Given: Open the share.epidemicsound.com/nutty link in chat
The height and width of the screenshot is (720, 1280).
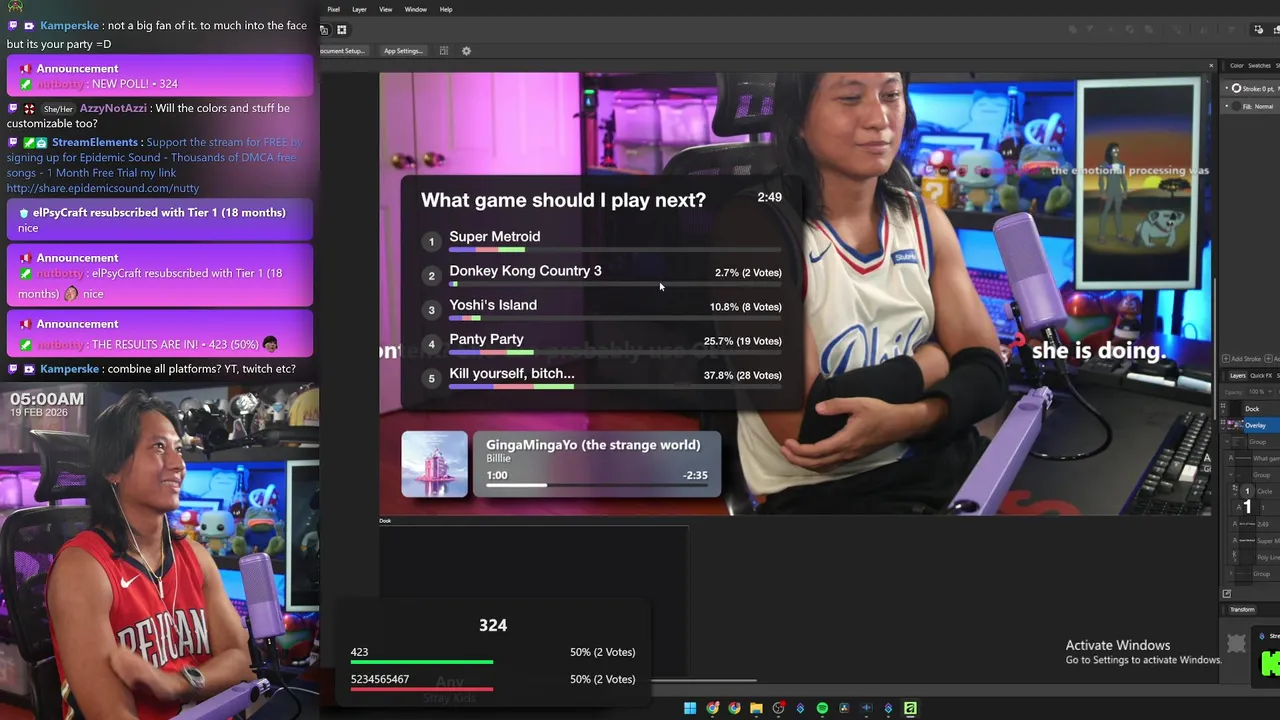Looking at the screenshot, I should coord(102,188).
